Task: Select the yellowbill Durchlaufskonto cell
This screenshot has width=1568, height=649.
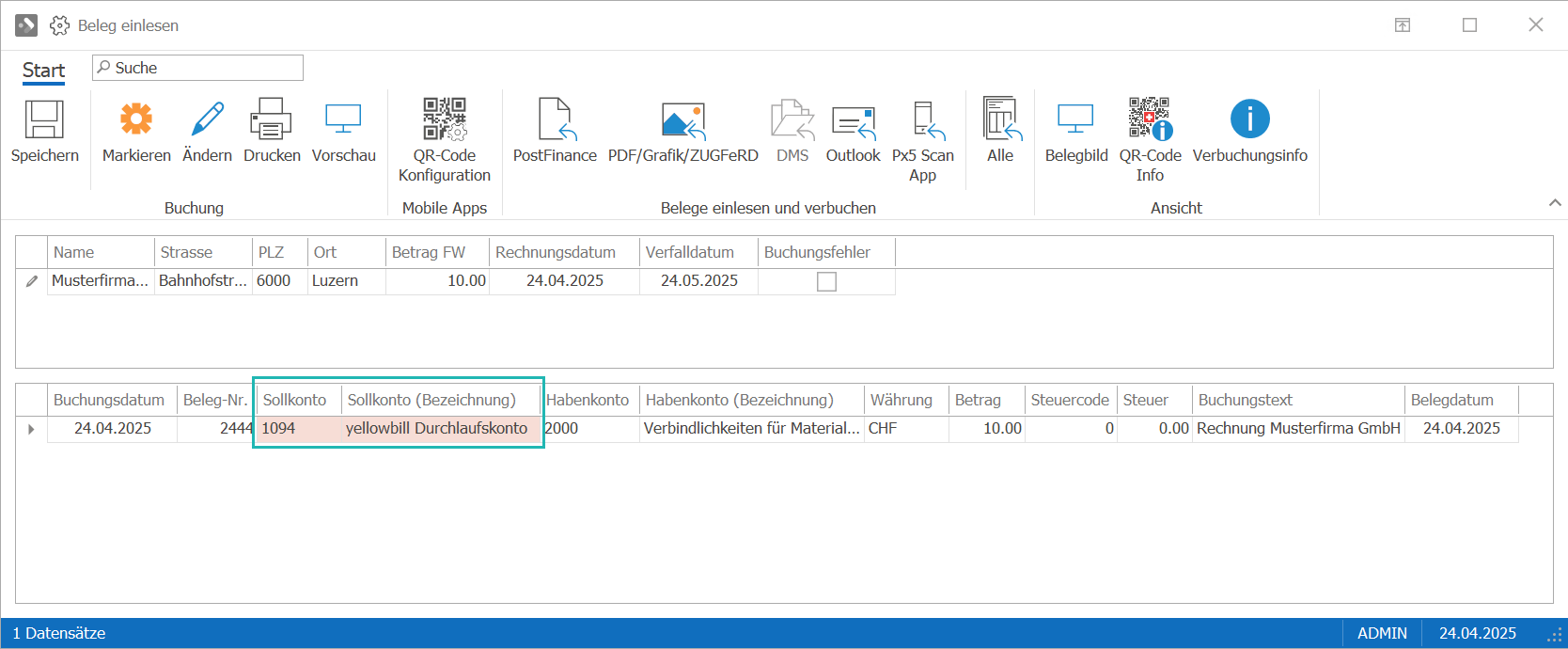Action: [x=440, y=429]
